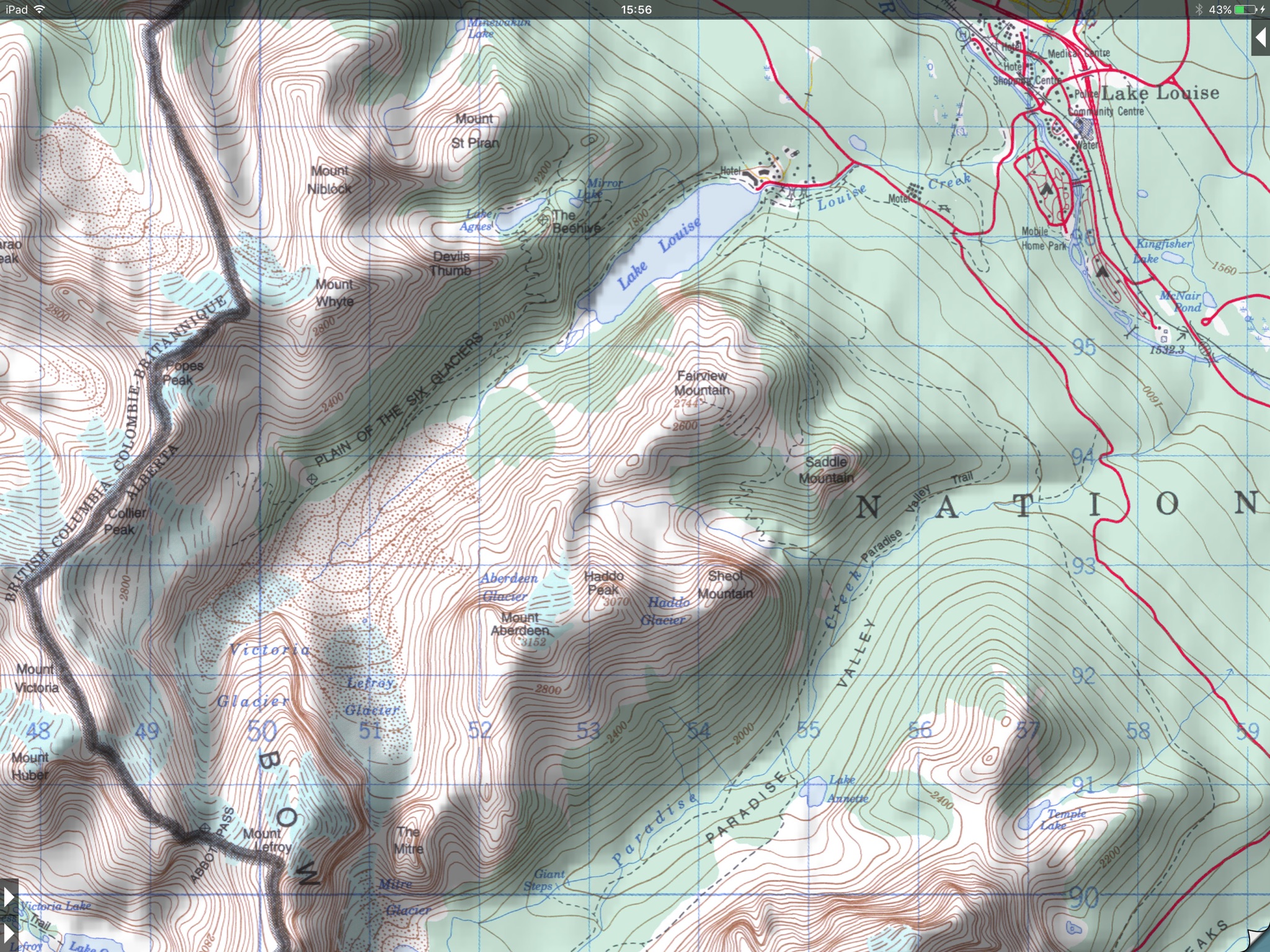Tap the Lake Agnes label
Image resolution: width=1270 pixels, height=952 pixels.
click(x=477, y=220)
